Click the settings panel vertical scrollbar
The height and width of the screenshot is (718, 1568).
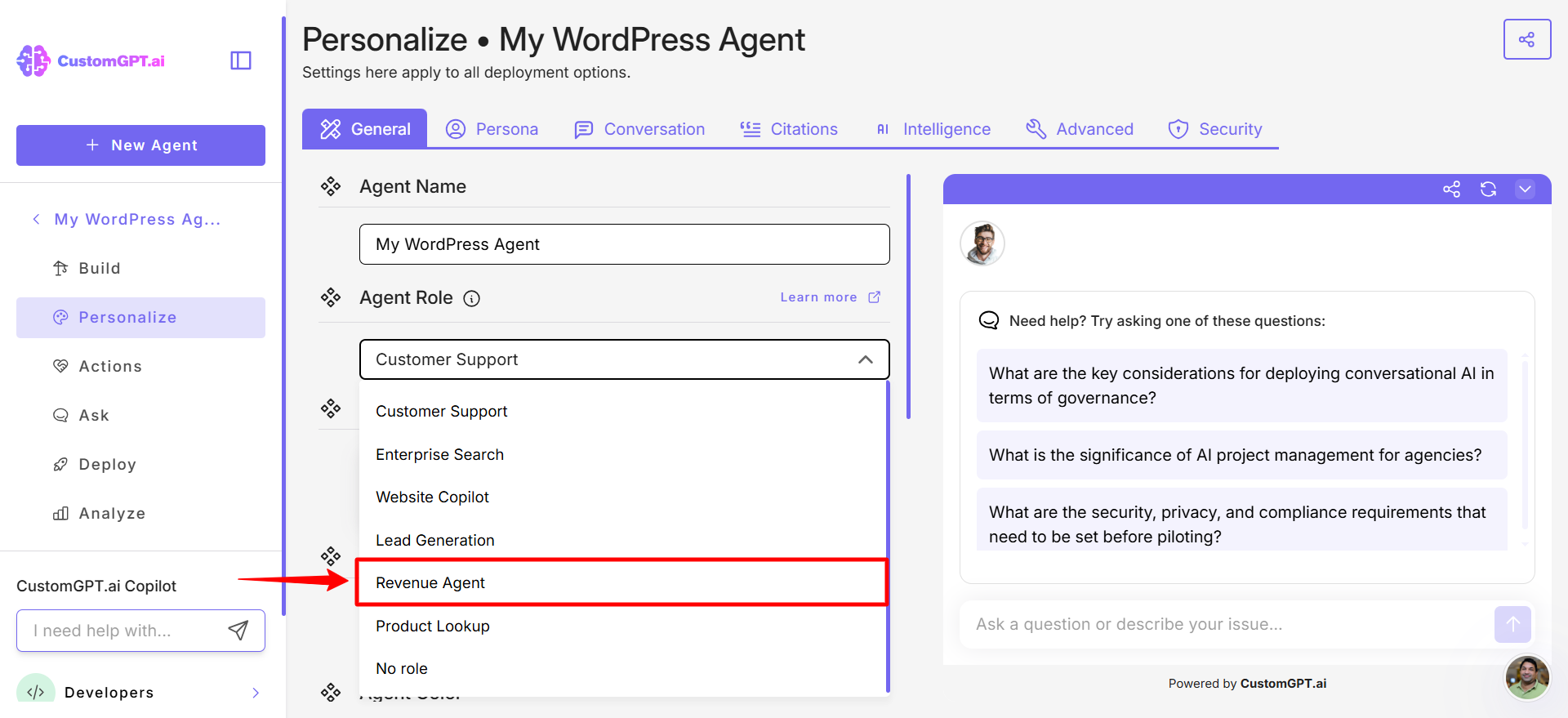908,296
